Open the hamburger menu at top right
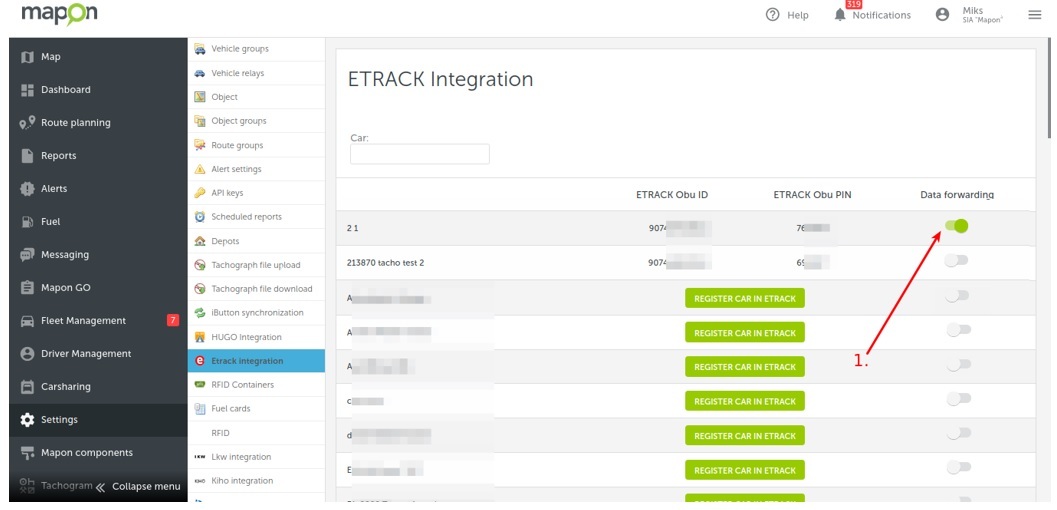Image resolution: width=1057 pixels, height=510 pixels. [1035, 15]
